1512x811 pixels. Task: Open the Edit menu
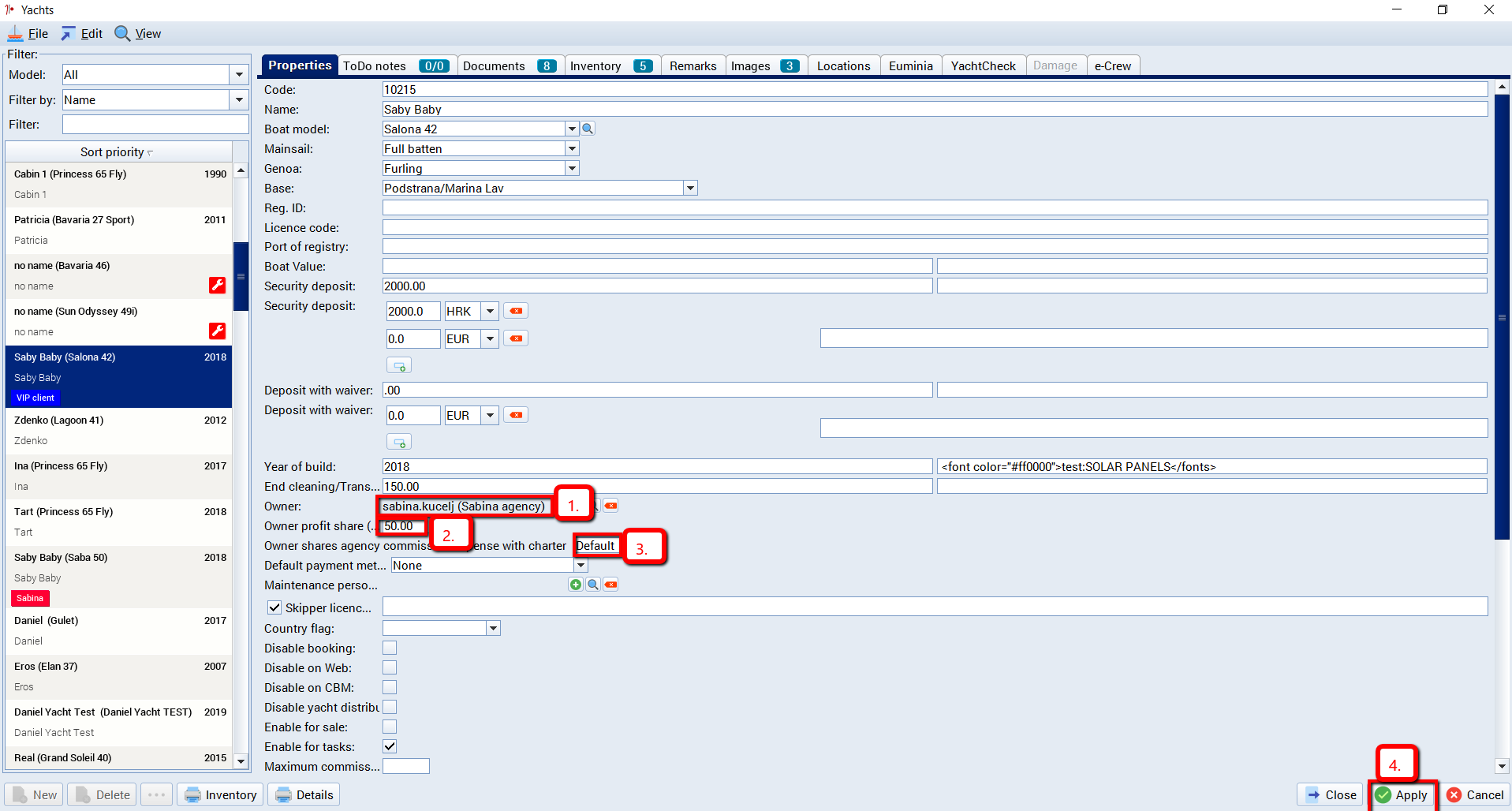click(82, 34)
